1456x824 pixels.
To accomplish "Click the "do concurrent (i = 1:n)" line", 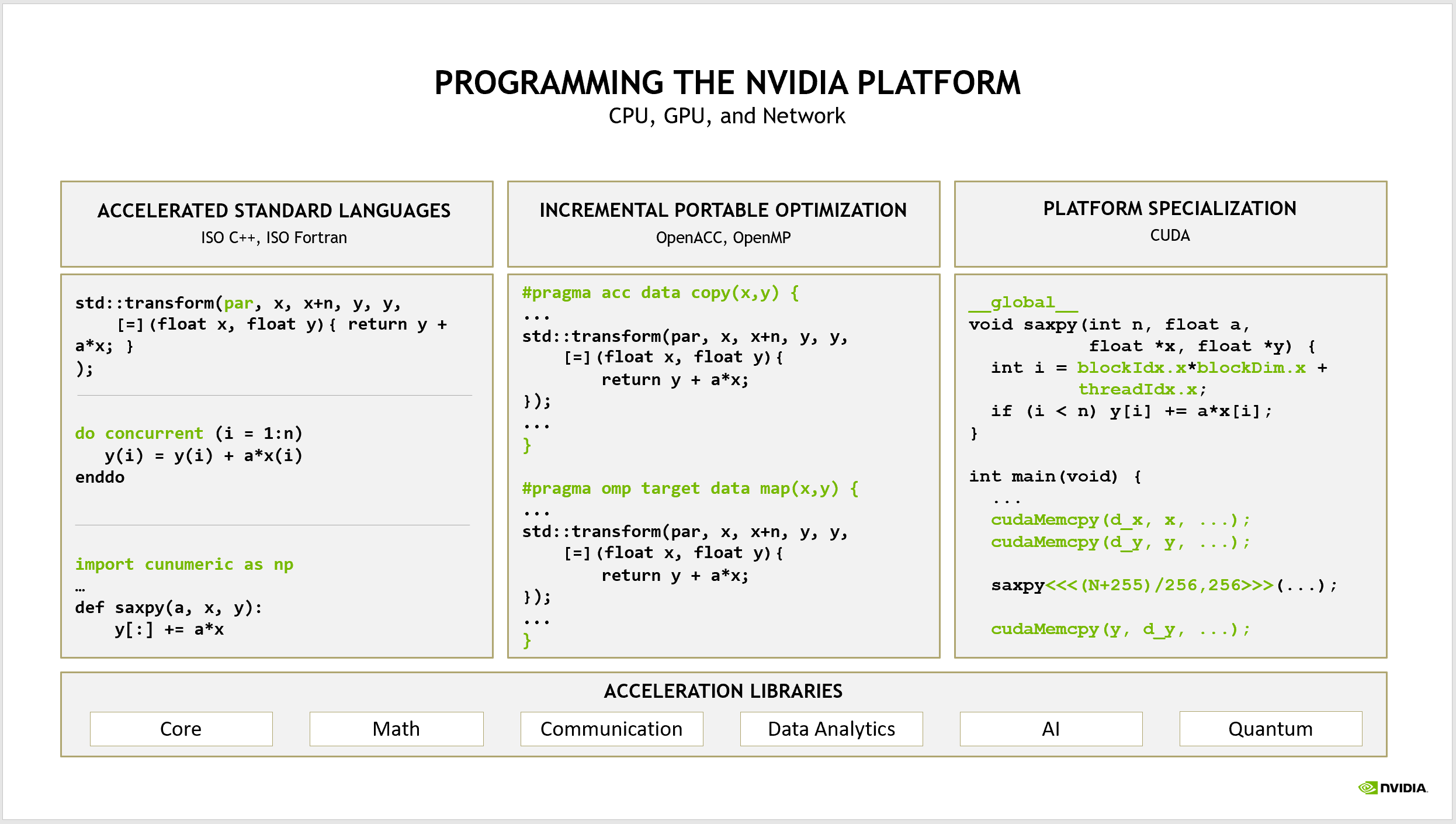I will pyautogui.click(x=189, y=434).
